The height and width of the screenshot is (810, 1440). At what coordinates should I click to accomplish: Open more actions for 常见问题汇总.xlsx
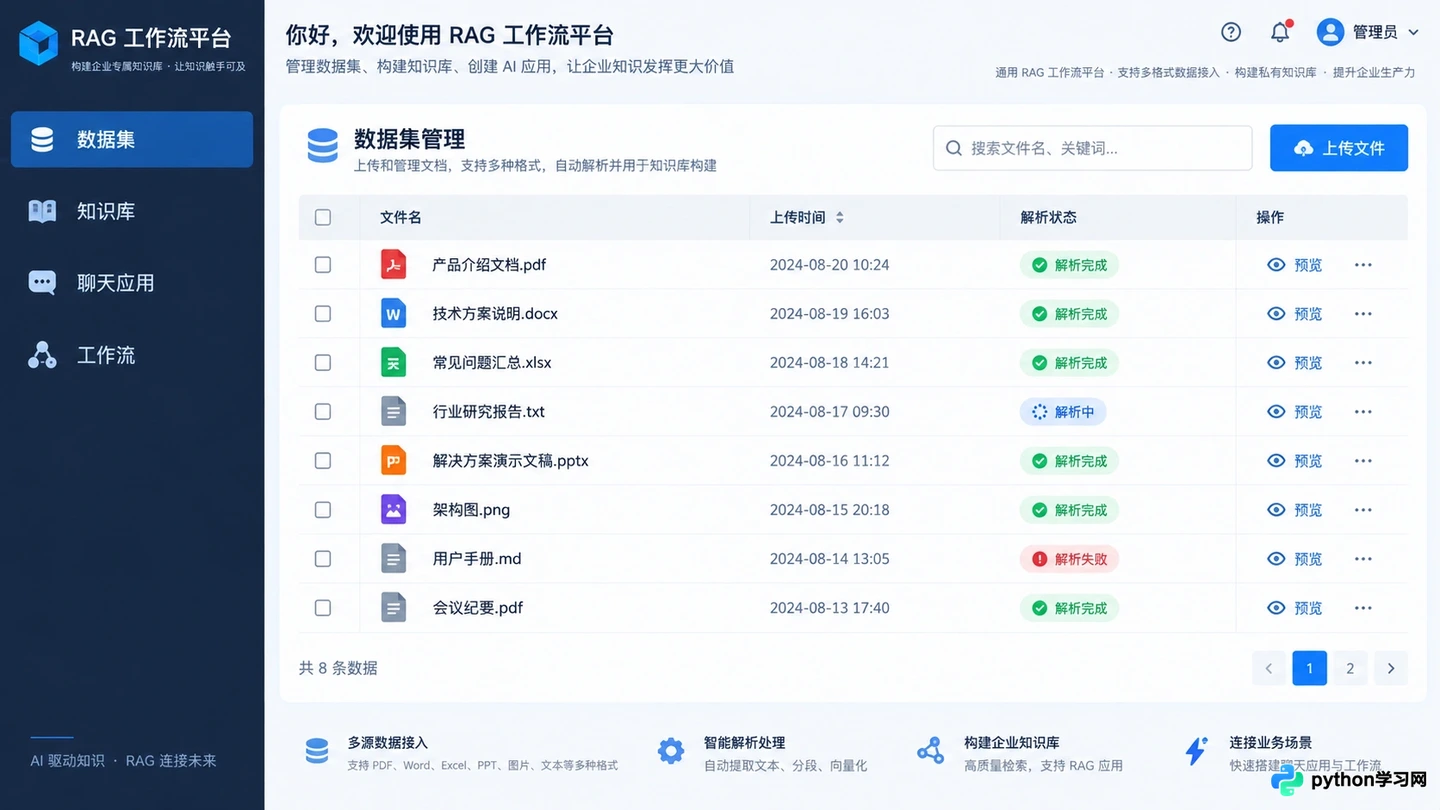coord(1363,363)
